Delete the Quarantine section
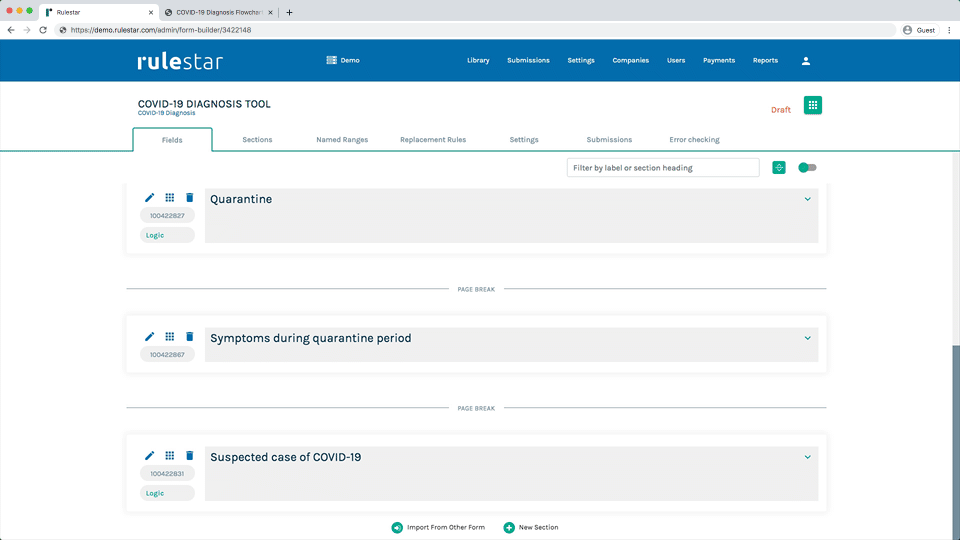The height and width of the screenshot is (540, 960). coord(190,197)
